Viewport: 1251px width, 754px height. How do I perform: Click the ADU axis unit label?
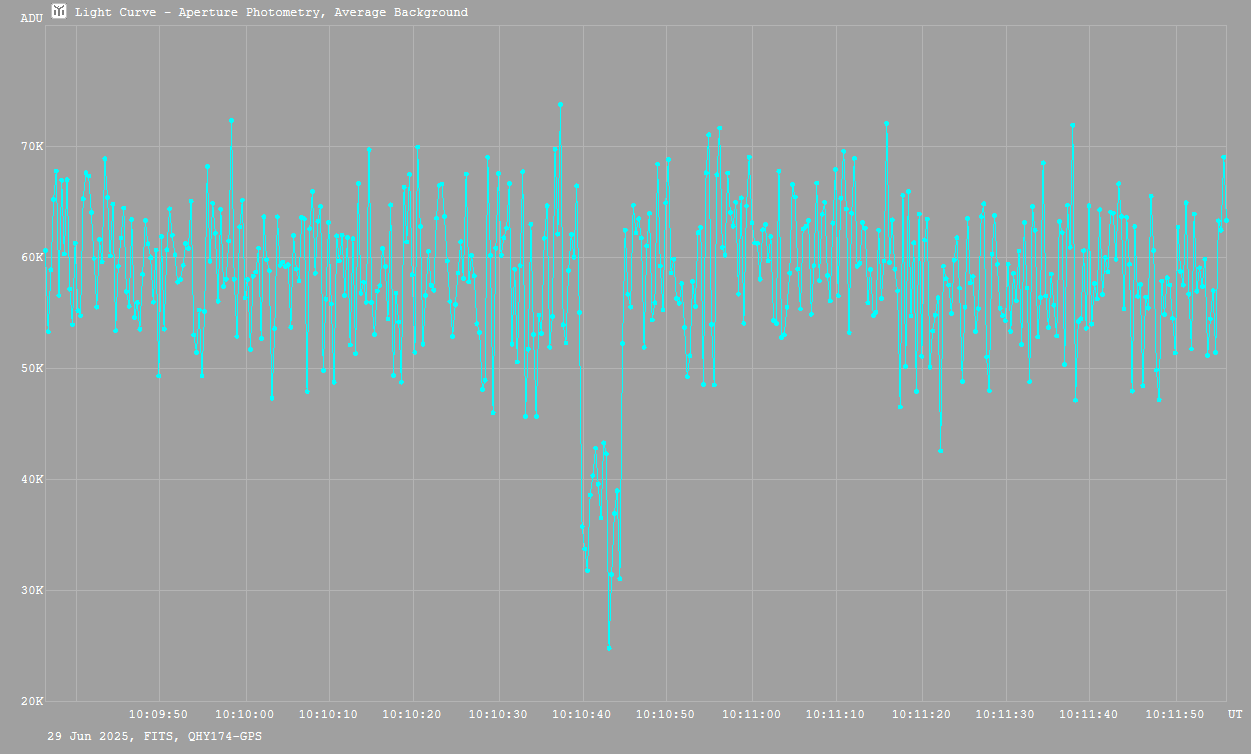pyautogui.click(x=32, y=18)
